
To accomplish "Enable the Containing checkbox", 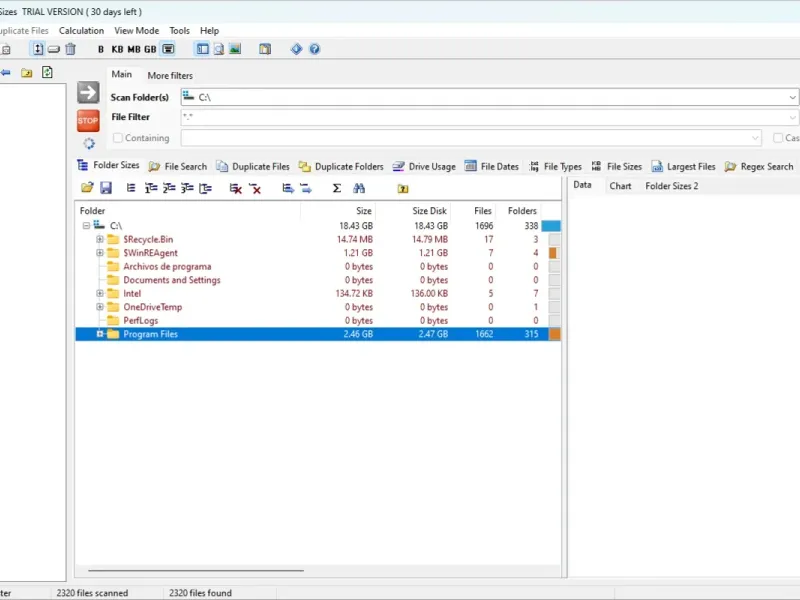I will tap(118, 138).
